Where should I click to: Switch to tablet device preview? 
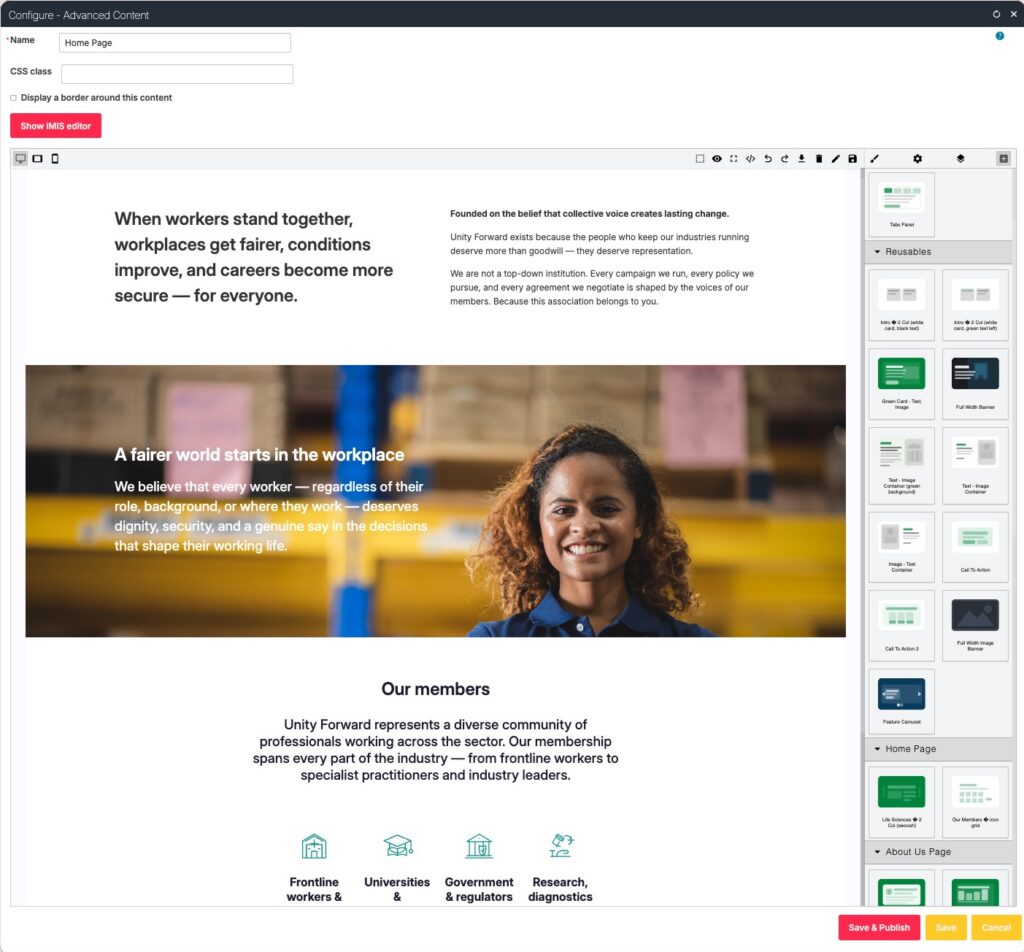click(x=38, y=159)
